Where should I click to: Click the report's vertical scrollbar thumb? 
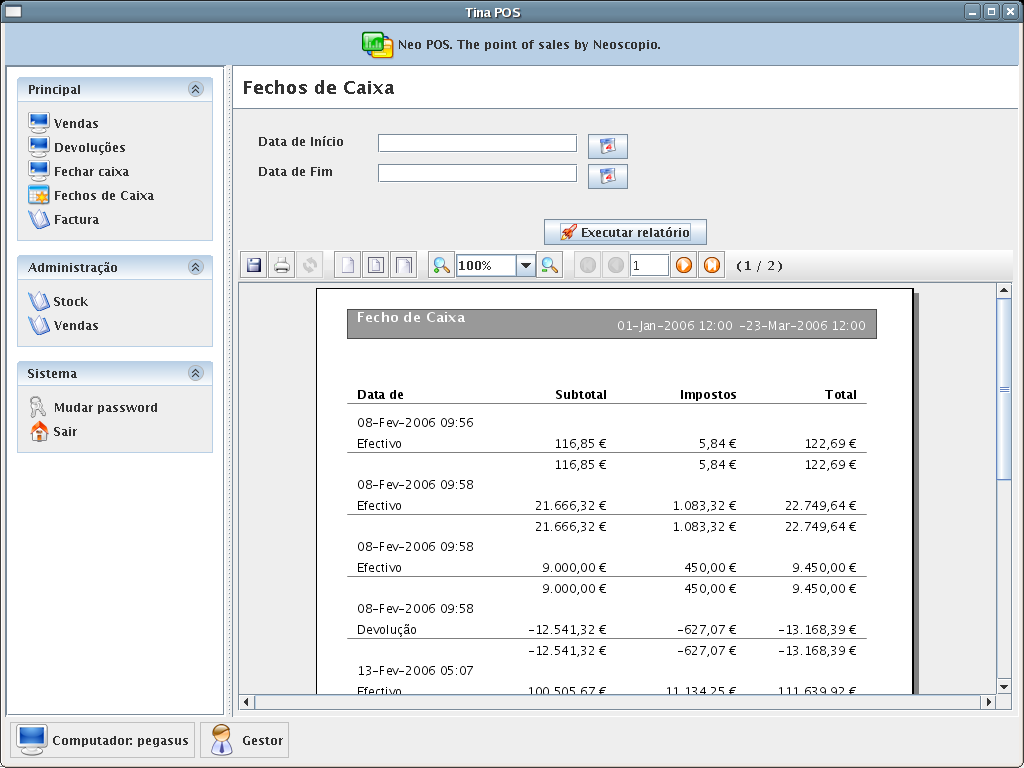1004,389
